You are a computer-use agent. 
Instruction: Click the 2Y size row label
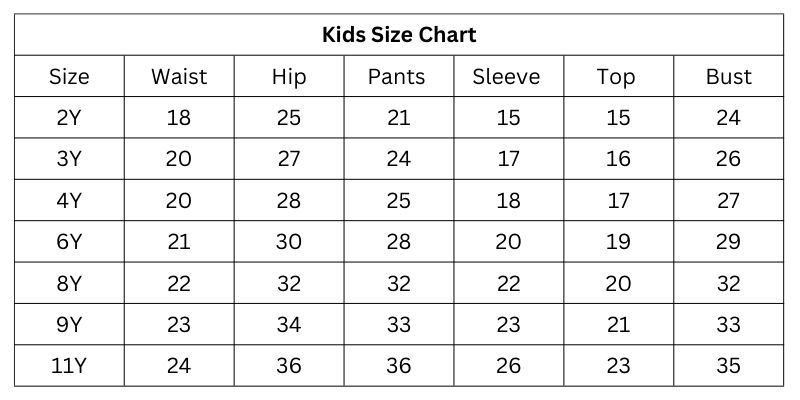[x=69, y=118]
